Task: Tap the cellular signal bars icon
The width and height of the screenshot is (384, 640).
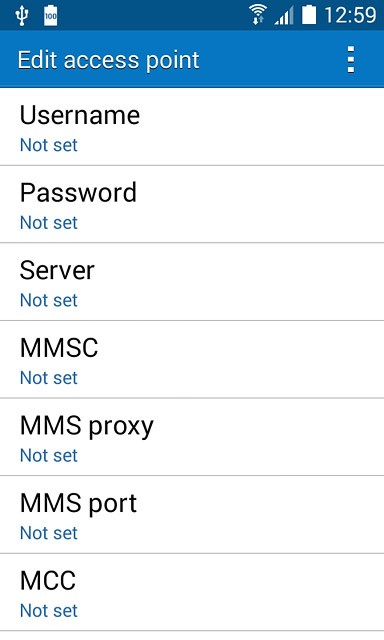Action: click(284, 16)
